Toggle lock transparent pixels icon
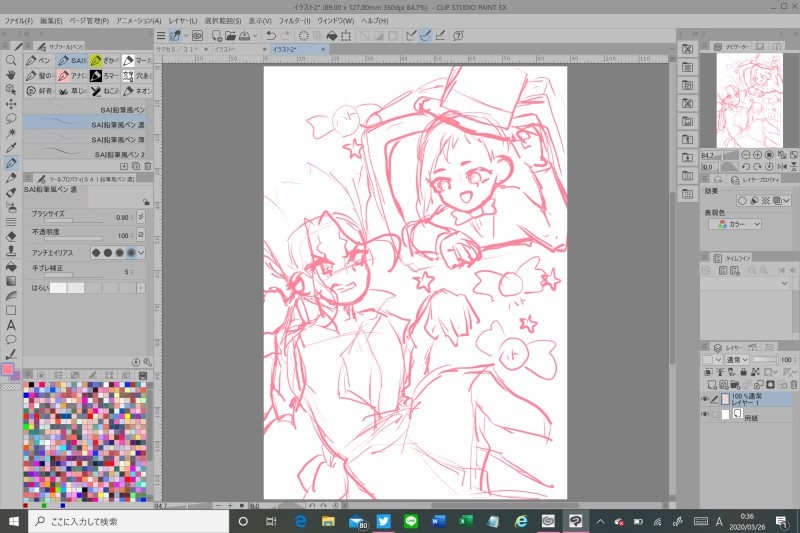 755,372
